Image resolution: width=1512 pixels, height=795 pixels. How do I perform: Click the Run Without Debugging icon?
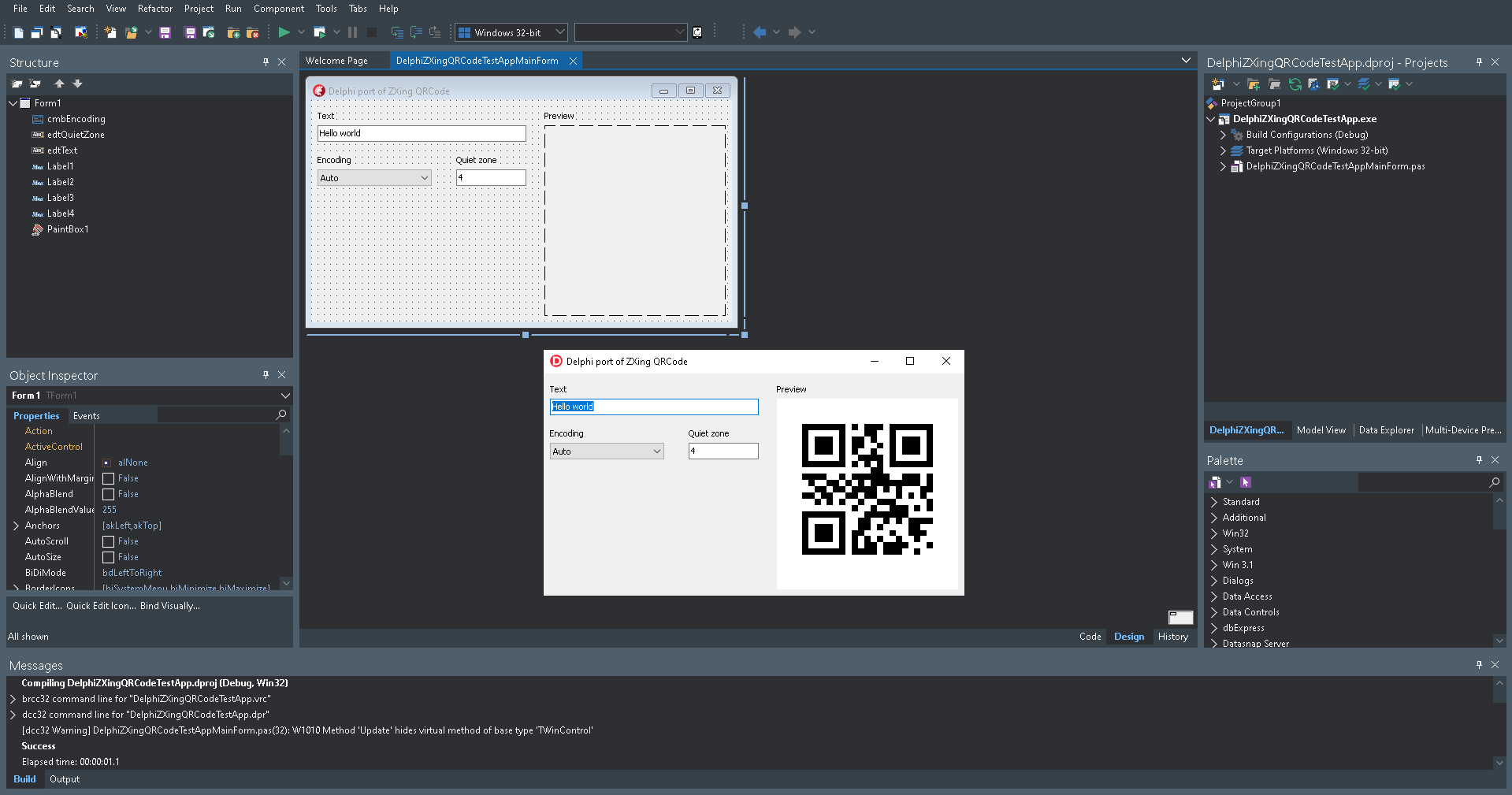coord(319,32)
